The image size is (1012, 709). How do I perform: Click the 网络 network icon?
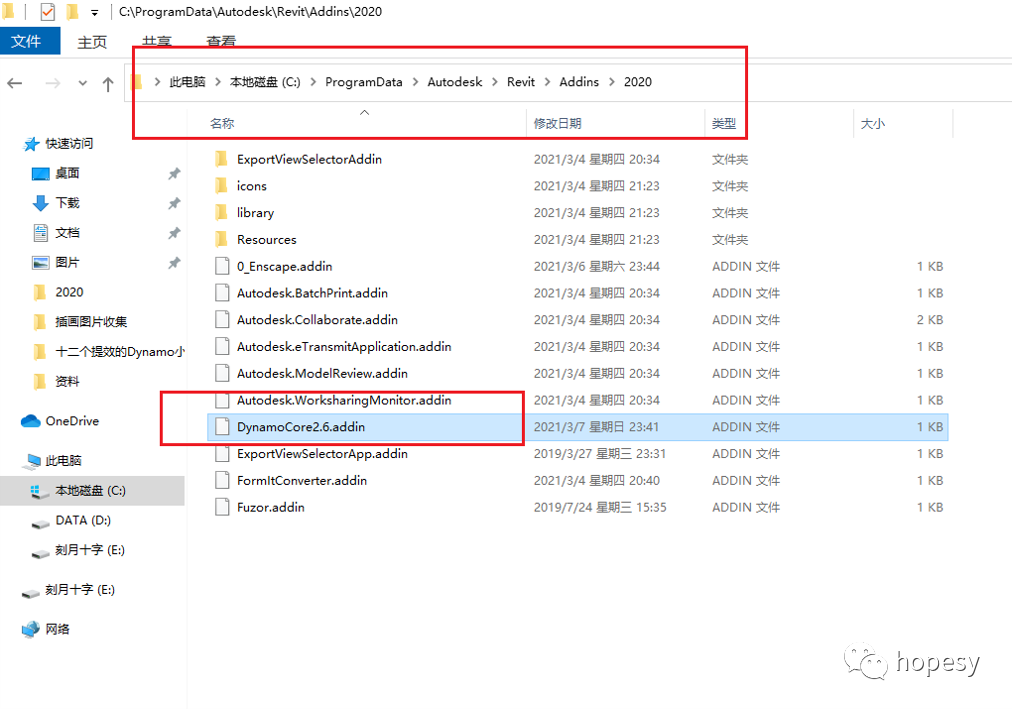point(30,629)
